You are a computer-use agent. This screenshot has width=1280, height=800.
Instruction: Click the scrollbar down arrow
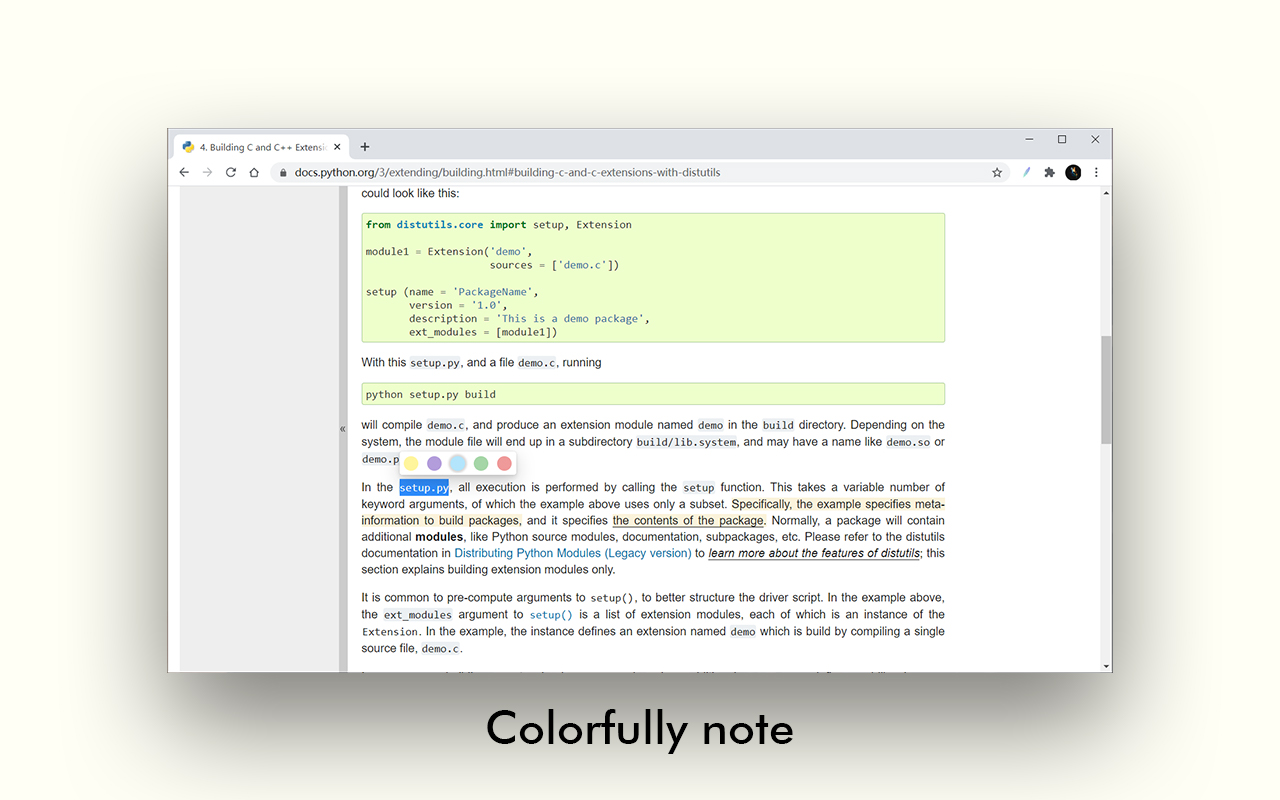tap(1104, 665)
